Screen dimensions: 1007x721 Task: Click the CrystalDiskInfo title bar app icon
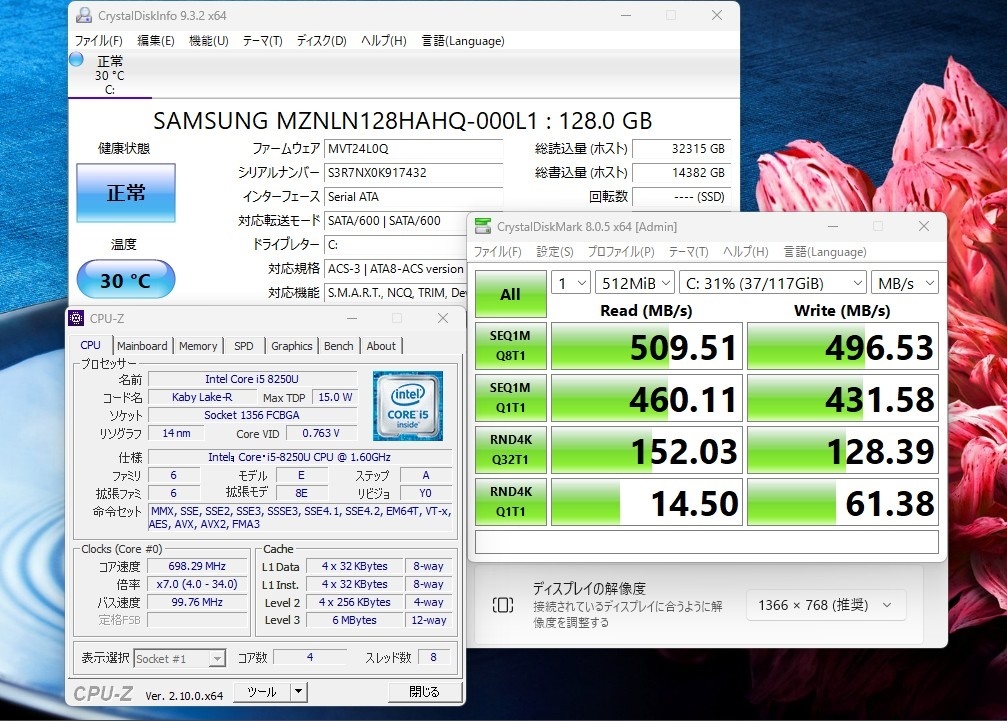pos(83,15)
